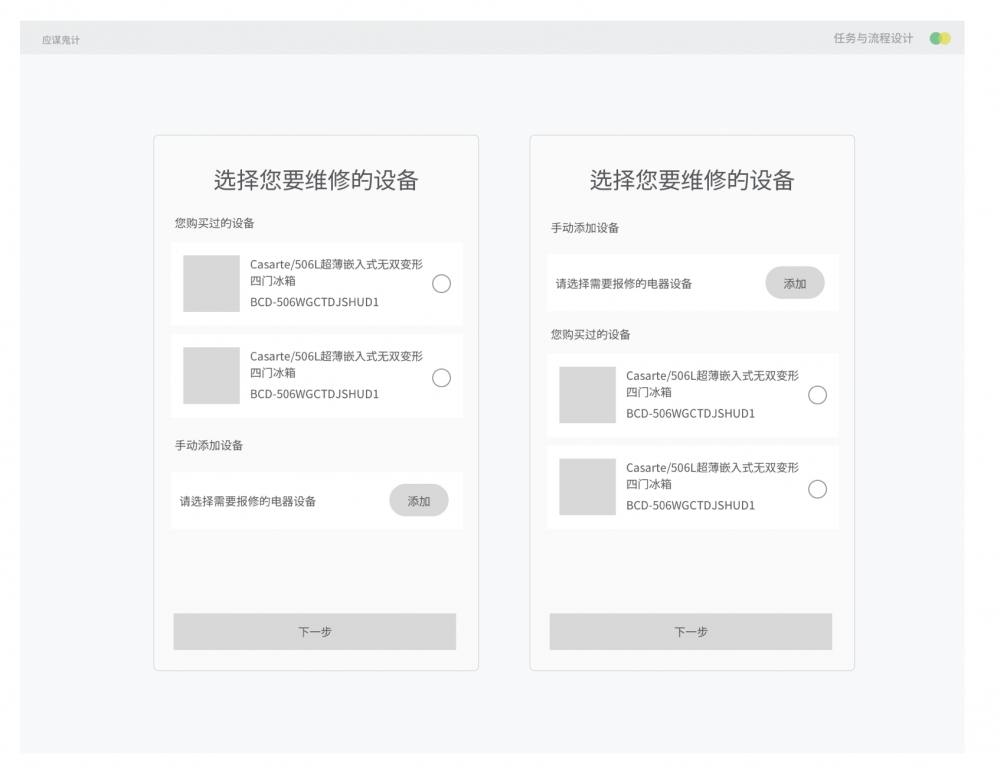
Task: Click the green-yellow circles icon in the header
Action: 939,39
